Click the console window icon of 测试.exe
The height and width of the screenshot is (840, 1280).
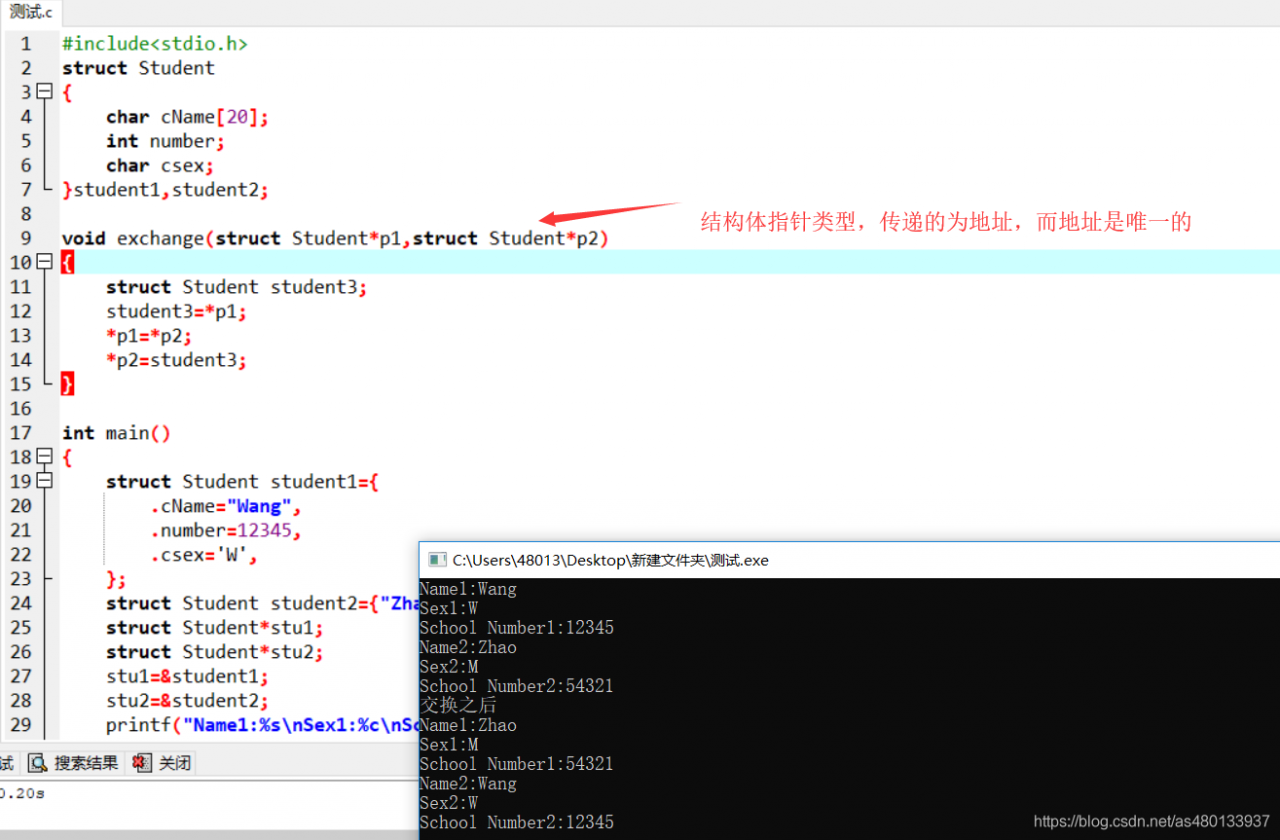click(x=436, y=560)
